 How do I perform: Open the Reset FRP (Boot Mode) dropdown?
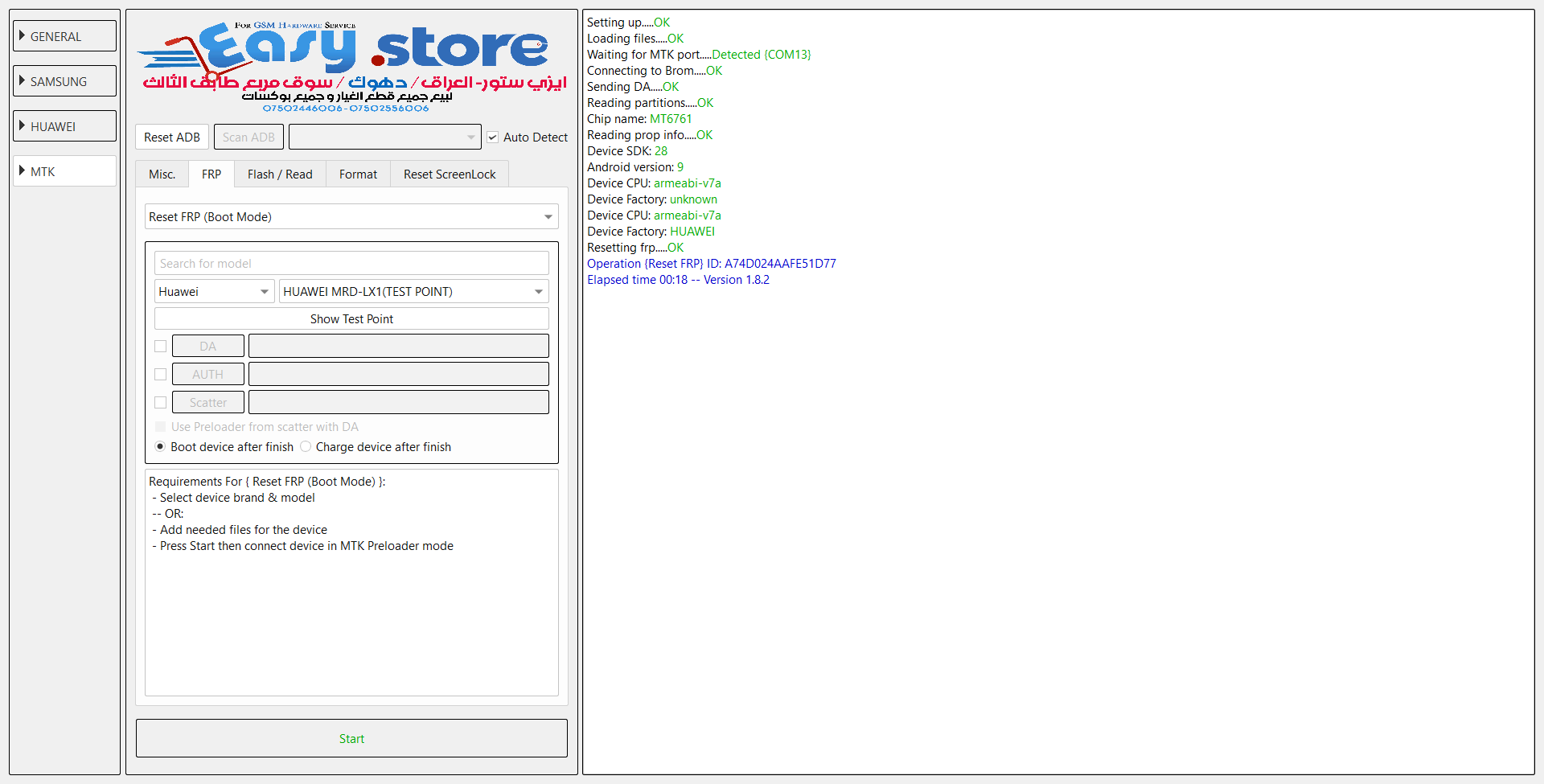point(351,217)
